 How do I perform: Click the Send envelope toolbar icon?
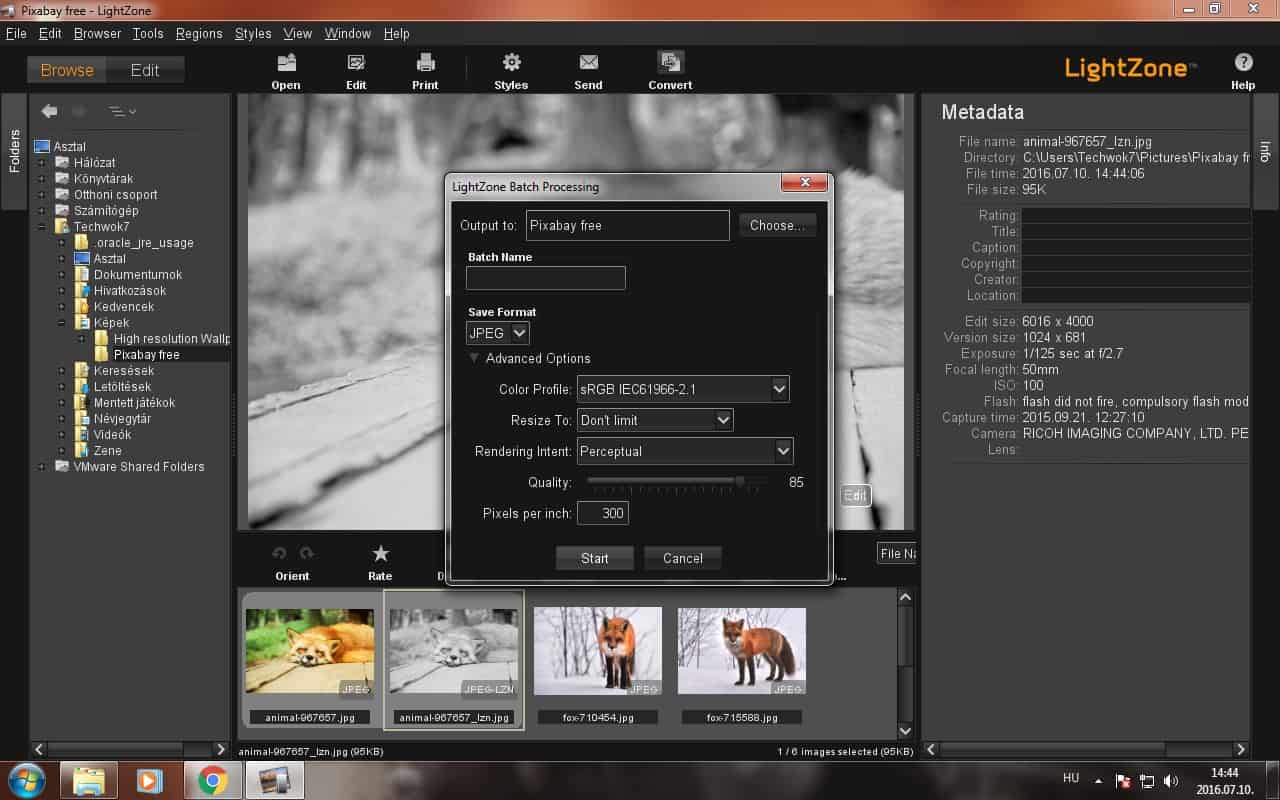588,63
